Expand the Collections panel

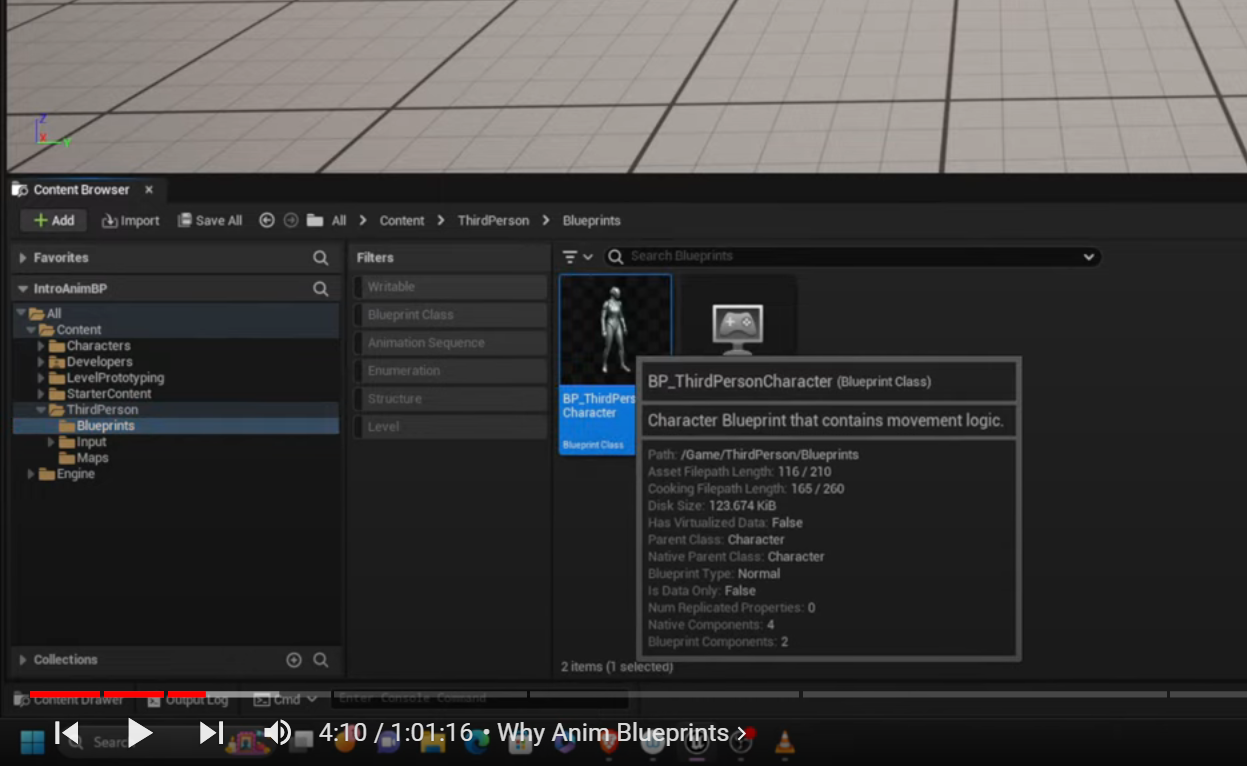coord(23,660)
